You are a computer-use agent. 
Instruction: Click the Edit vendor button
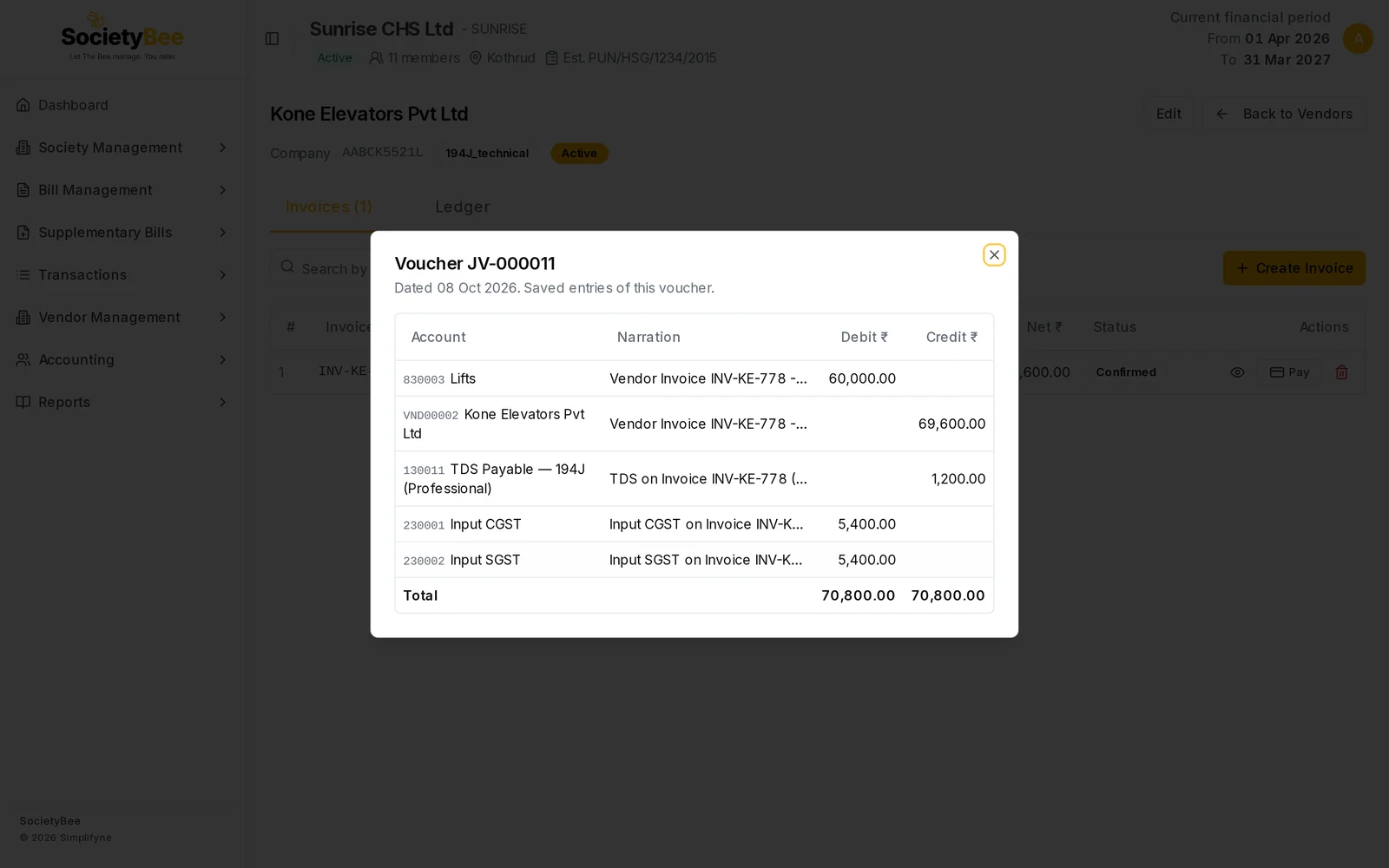tap(1168, 114)
